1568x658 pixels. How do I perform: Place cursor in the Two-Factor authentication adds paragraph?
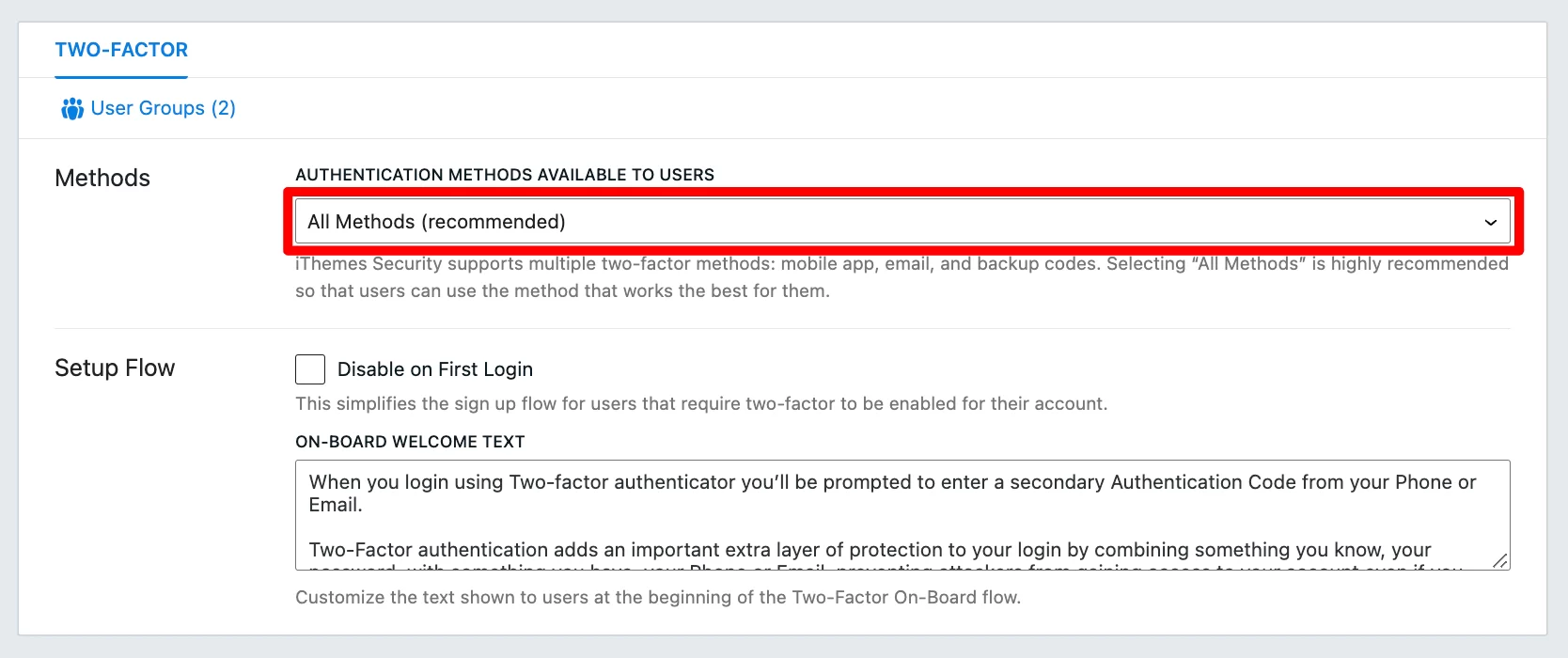pos(870,550)
